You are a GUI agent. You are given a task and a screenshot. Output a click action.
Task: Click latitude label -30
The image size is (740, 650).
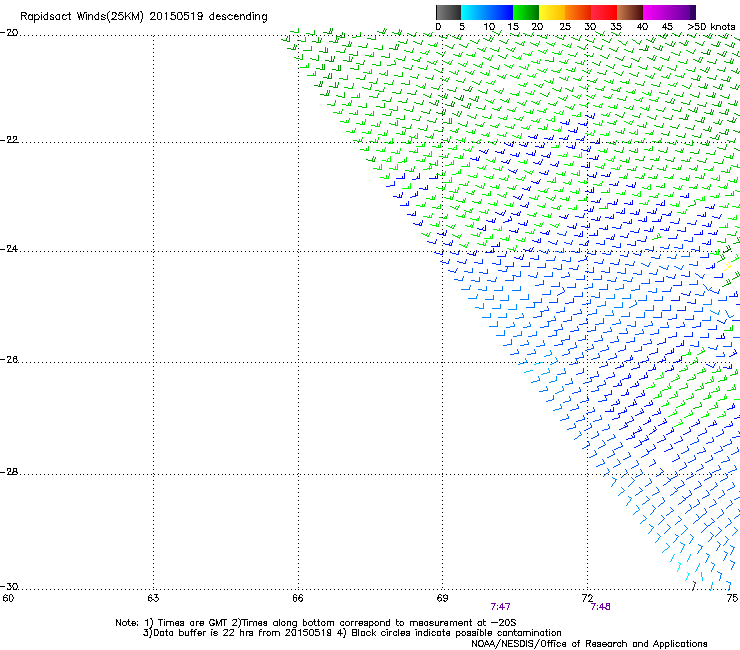(x=9, y=586)
